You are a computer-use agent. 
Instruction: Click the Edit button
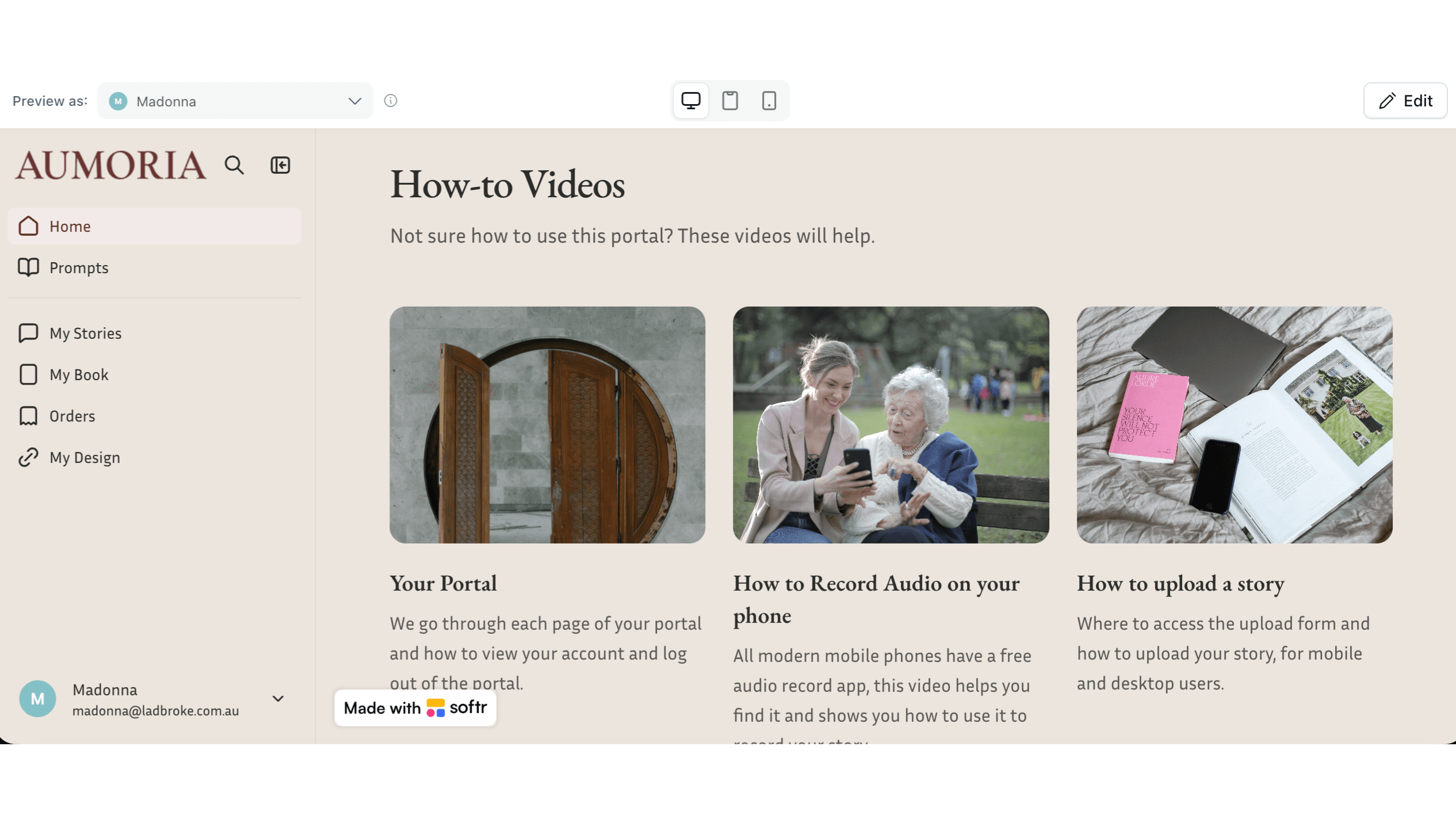[1405, 101]
